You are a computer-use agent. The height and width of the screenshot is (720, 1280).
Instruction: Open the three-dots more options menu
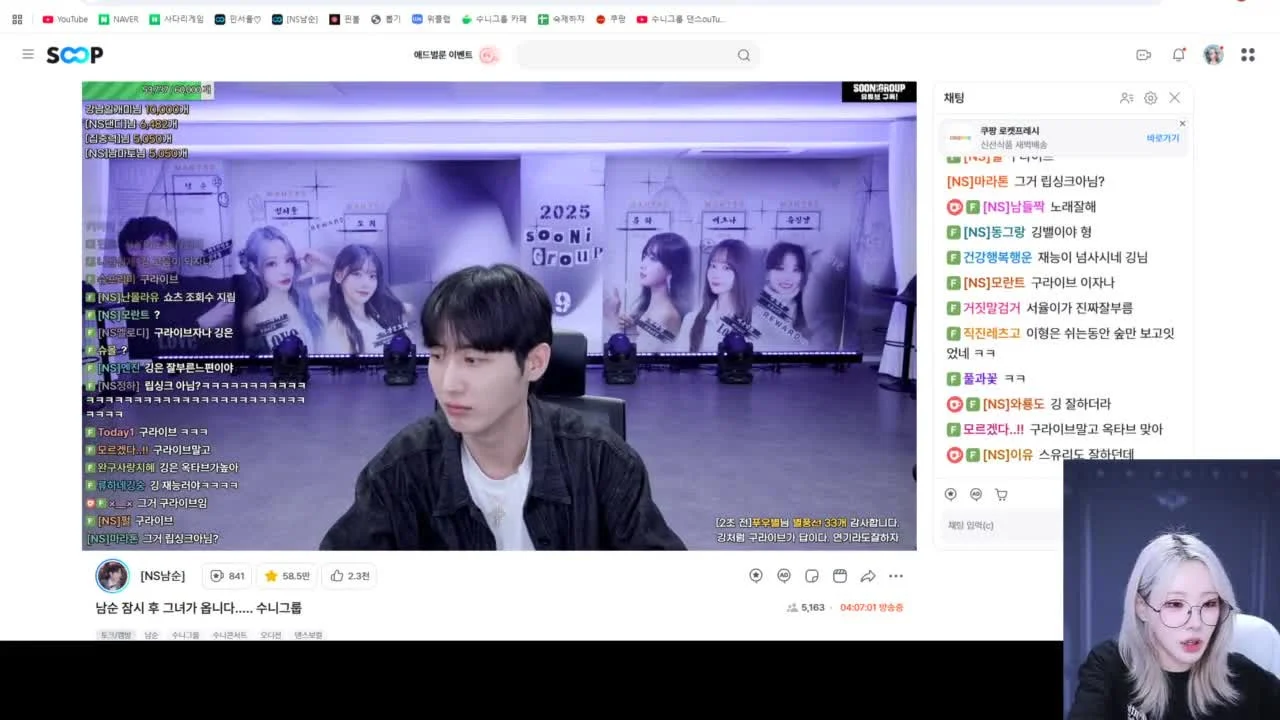pyautogui.click(x=896, y=576)
